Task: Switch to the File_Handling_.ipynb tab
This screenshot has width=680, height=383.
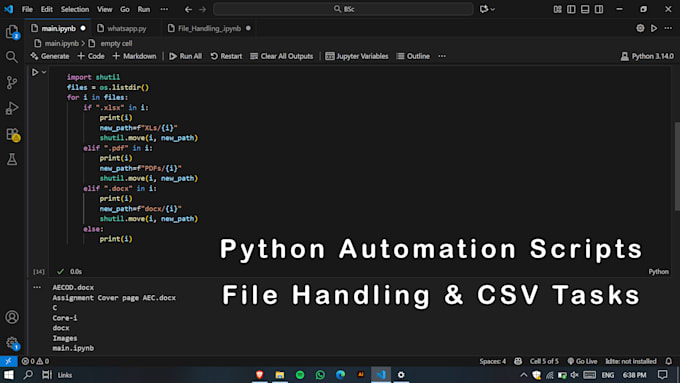Action: [209, 28]
